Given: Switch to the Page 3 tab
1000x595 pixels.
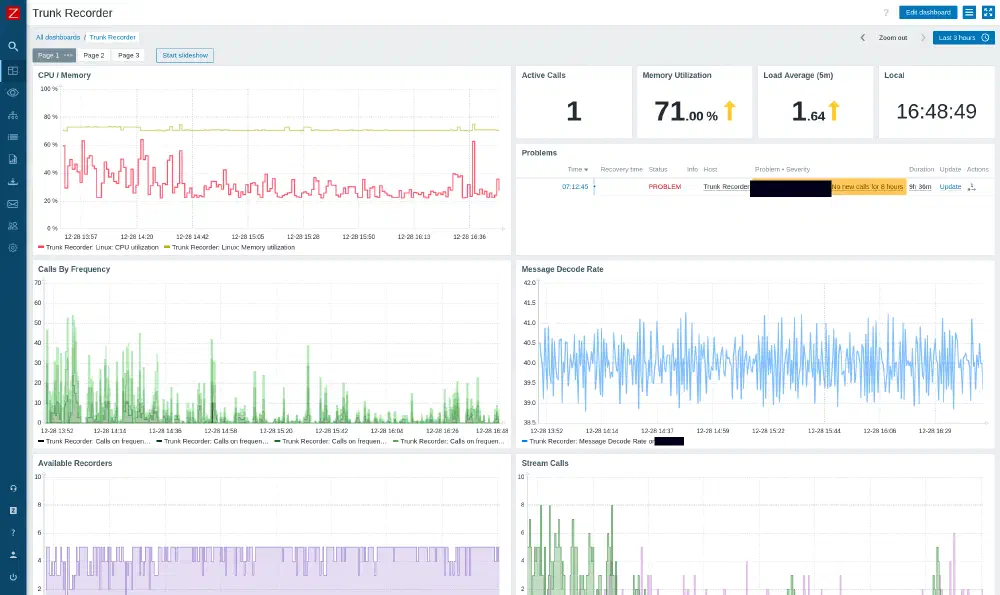Looking at the screenshot, I should 128,55.
